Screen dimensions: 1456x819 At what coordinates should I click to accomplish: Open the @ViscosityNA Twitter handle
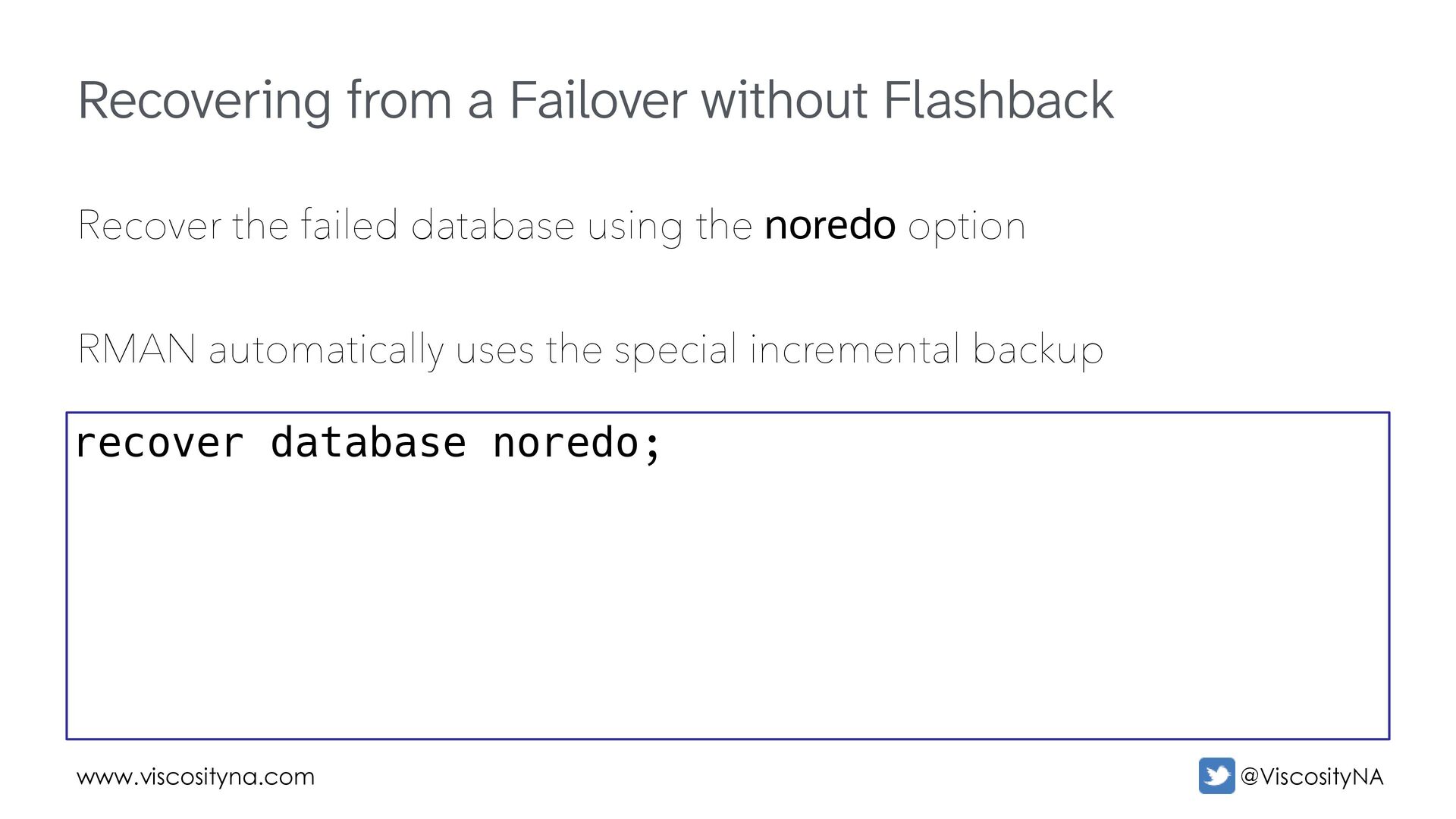(1312, 777)
